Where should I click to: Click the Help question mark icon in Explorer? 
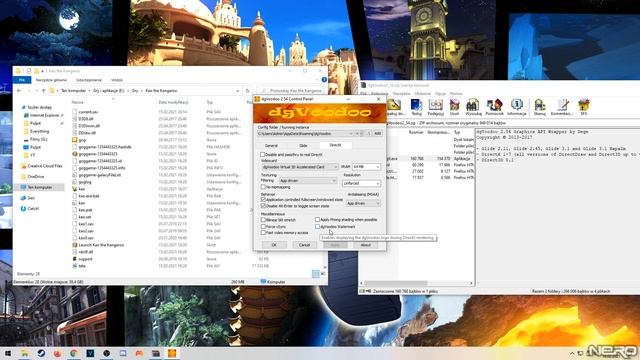click(x=324, y=80)
